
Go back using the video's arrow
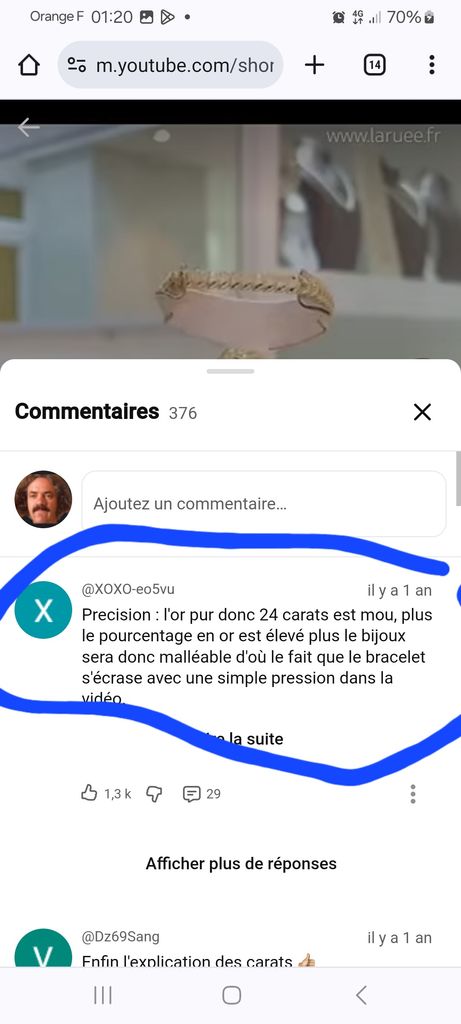click(29, 127)
